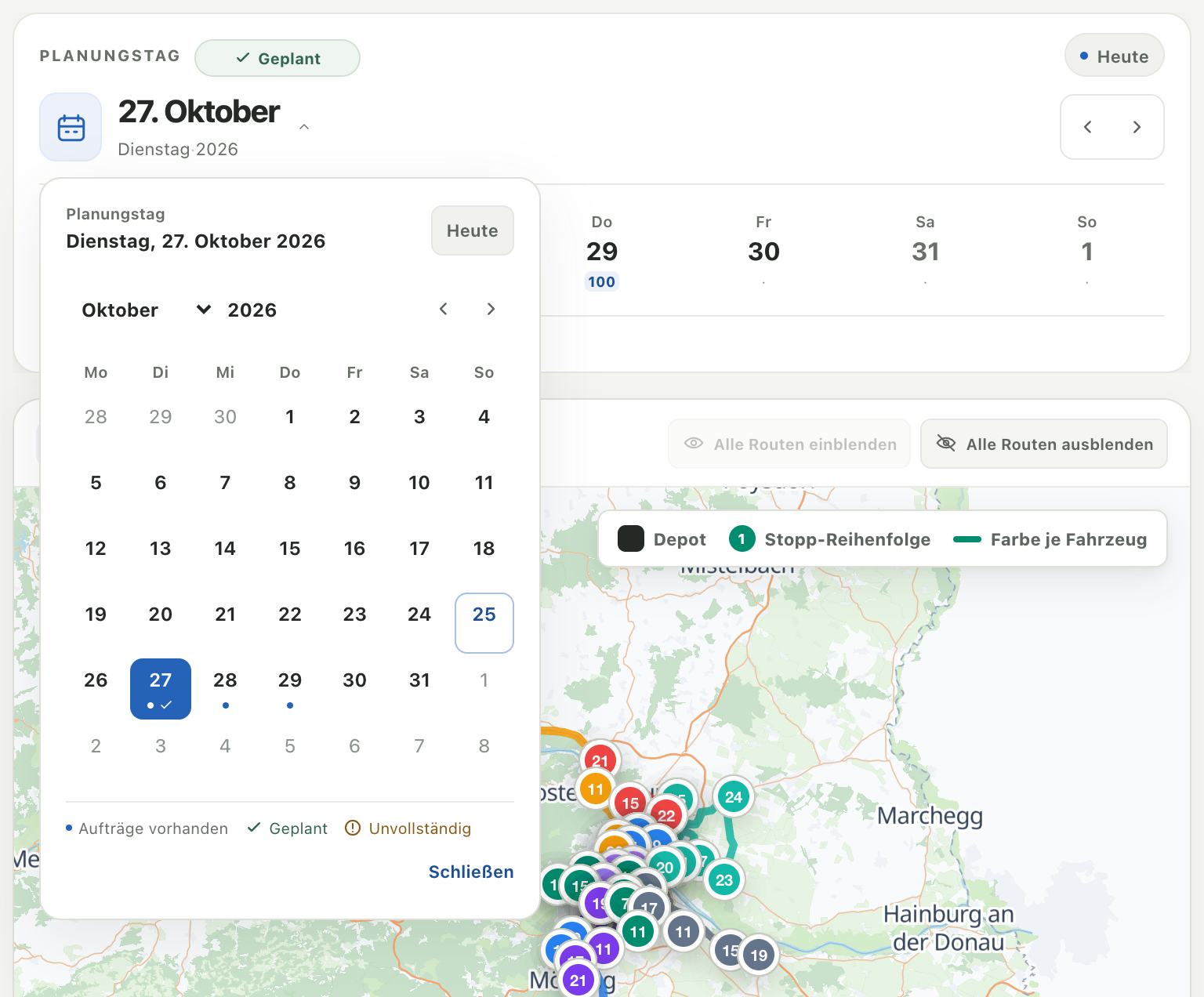Pick October 29 in the calendar grid
The image size is (1204, 997).
click(x=290, y=688)
